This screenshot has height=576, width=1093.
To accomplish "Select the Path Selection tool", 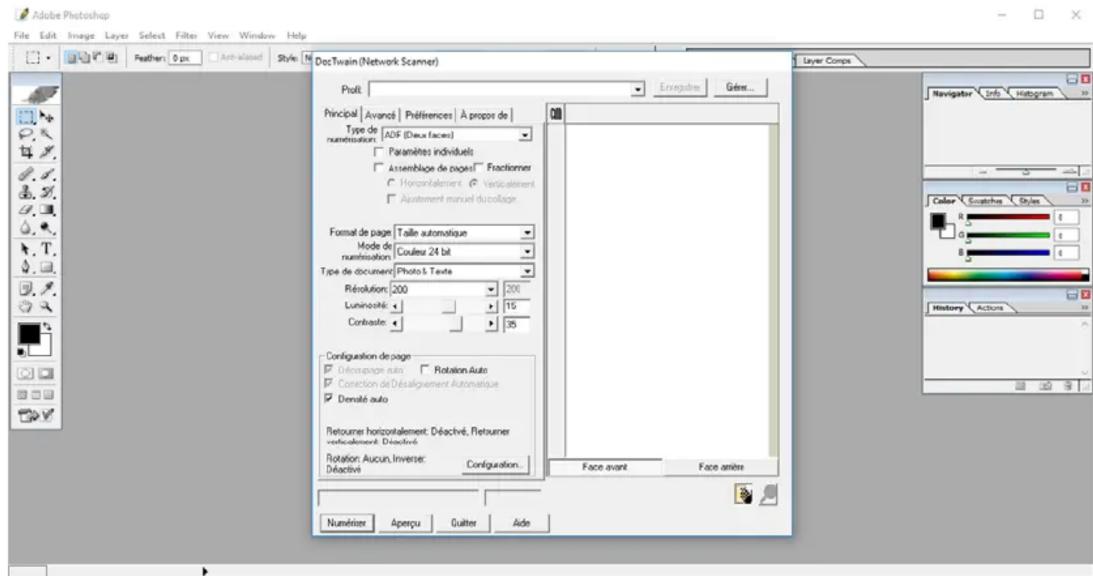I will pos(26,249).
